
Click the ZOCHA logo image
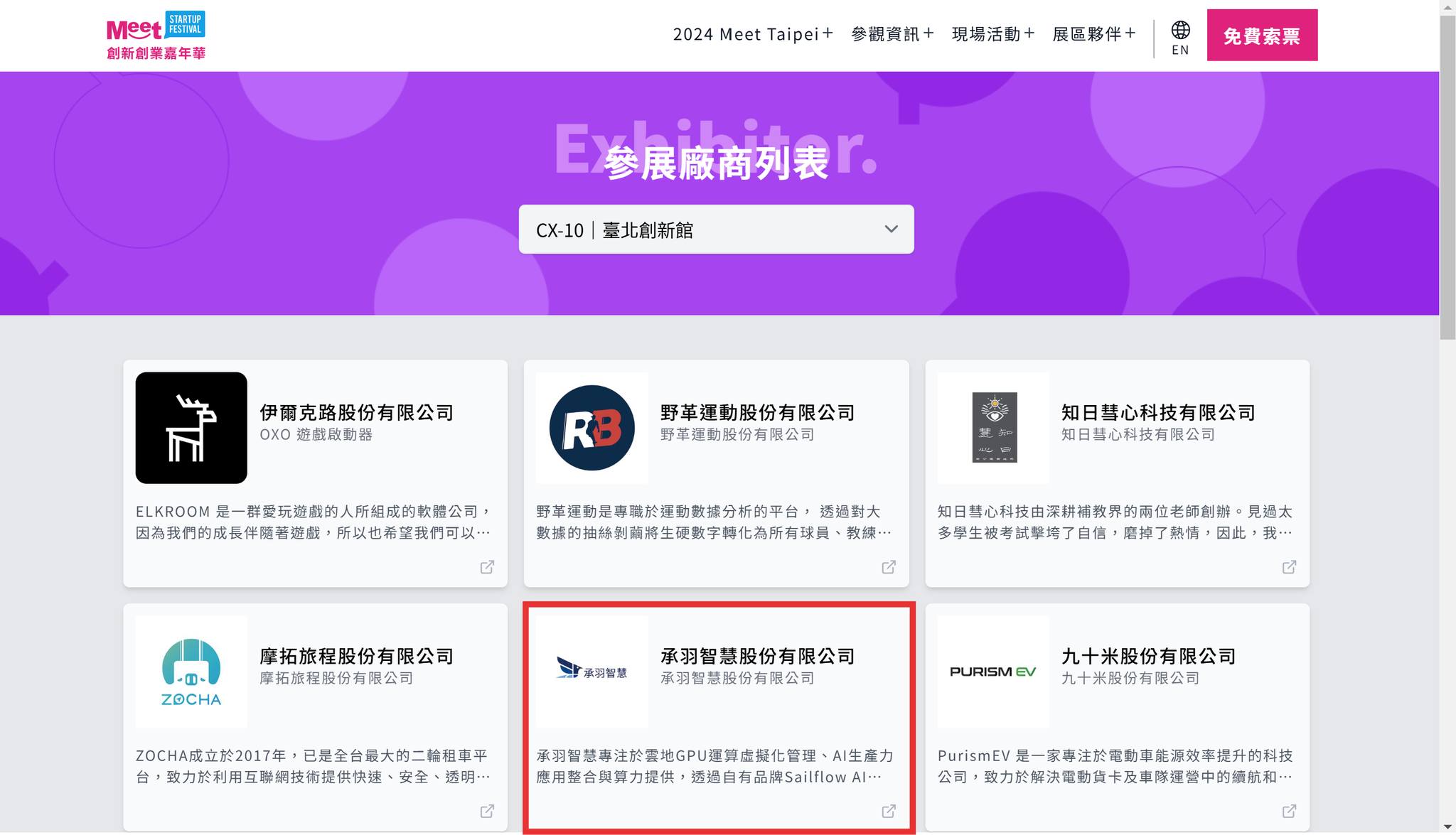tap(191, 672)
